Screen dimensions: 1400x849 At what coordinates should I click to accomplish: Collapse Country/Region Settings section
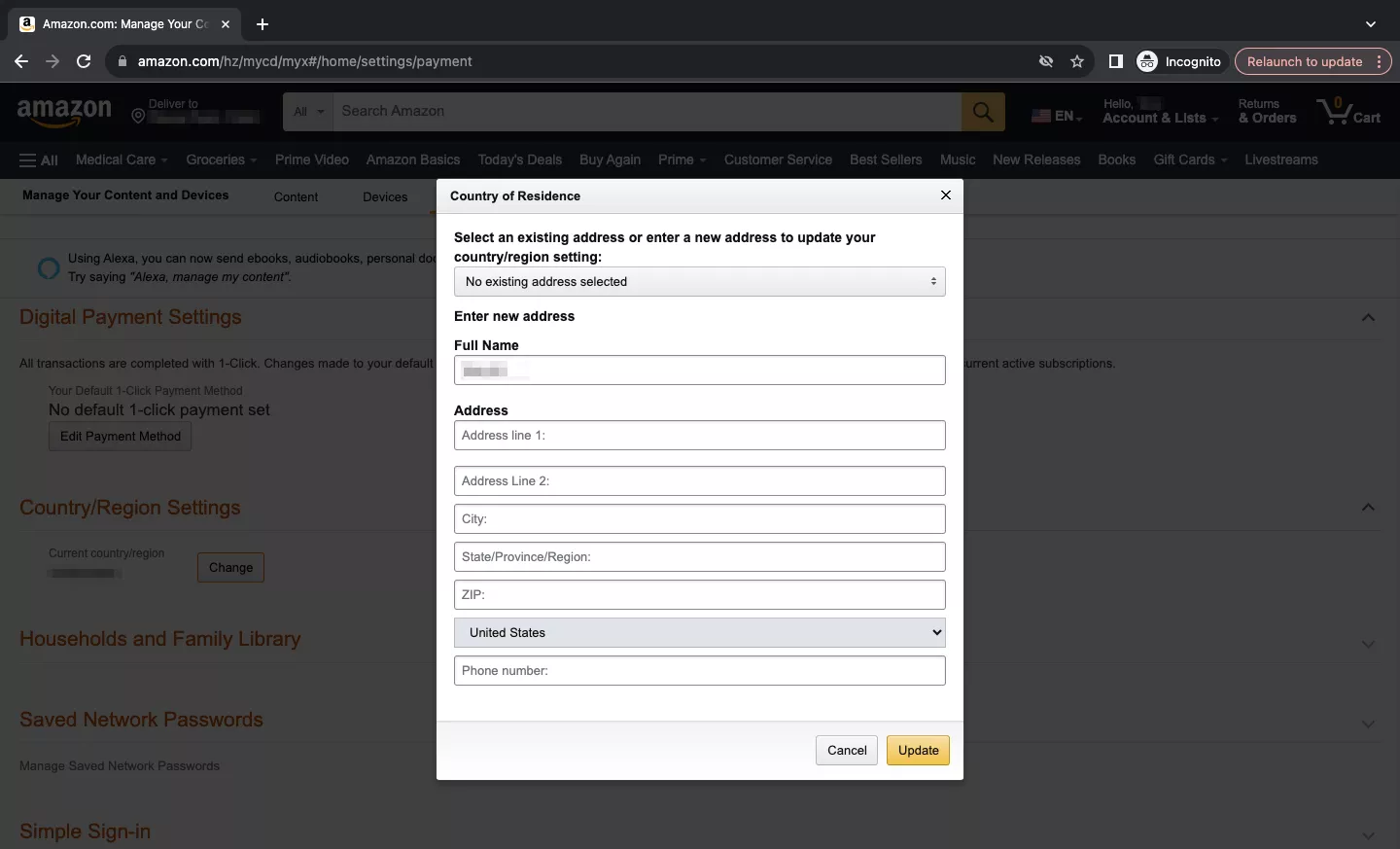1368,508
